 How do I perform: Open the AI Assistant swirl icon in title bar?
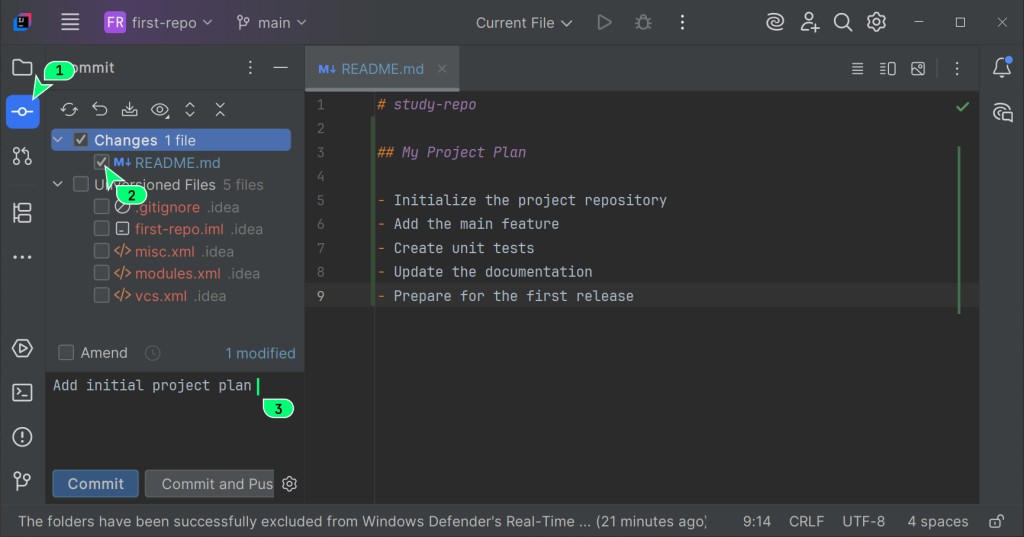point(775,22)
